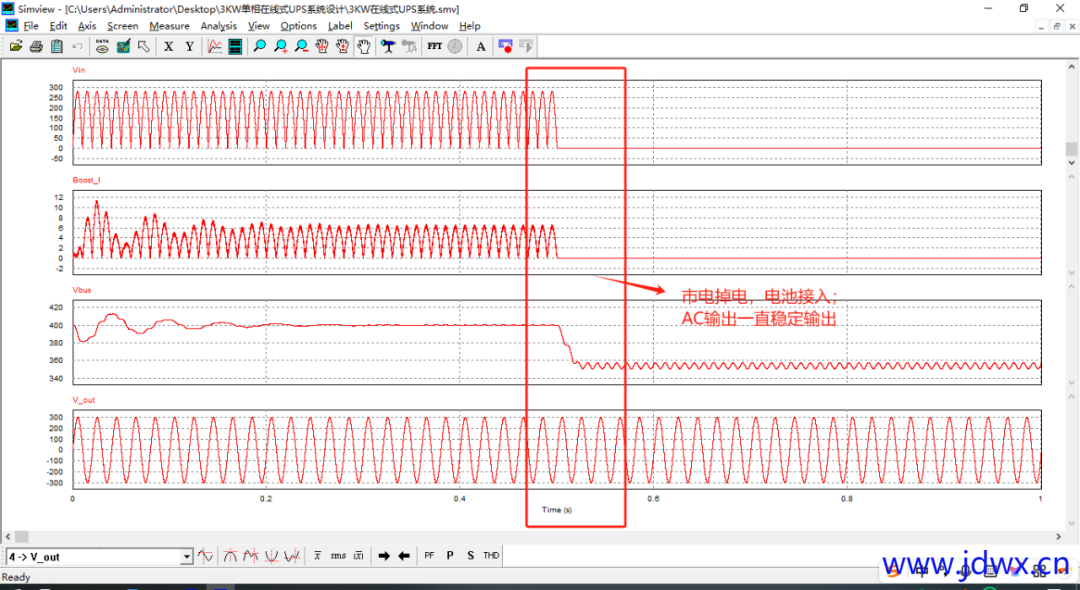Add a text label with the A icon
1080x590 pixels.
click(481, 46)
